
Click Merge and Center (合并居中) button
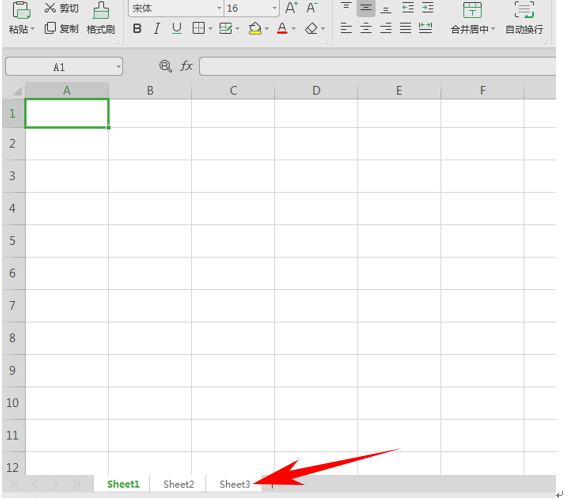click(472, 18)
